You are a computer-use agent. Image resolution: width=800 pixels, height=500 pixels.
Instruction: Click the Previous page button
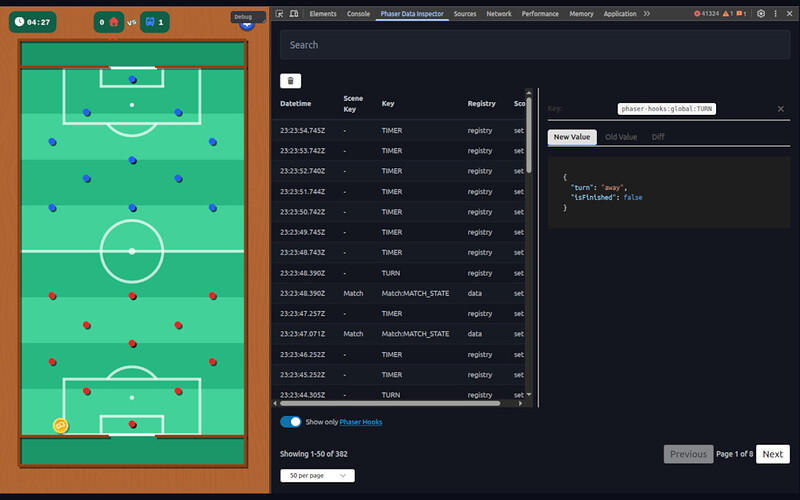(x=688, y=454)
